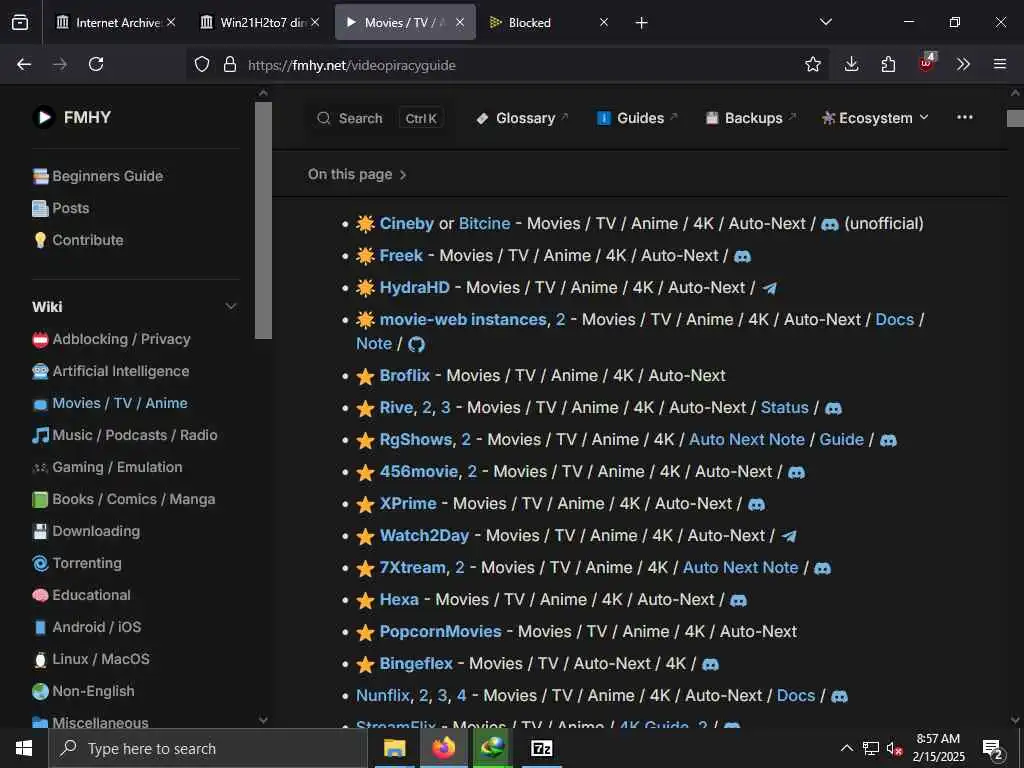The width and height of the screenshot is (1024, 768).
Task: Open Beginners Guide sidebar link
Action: (x=98, y=176)
